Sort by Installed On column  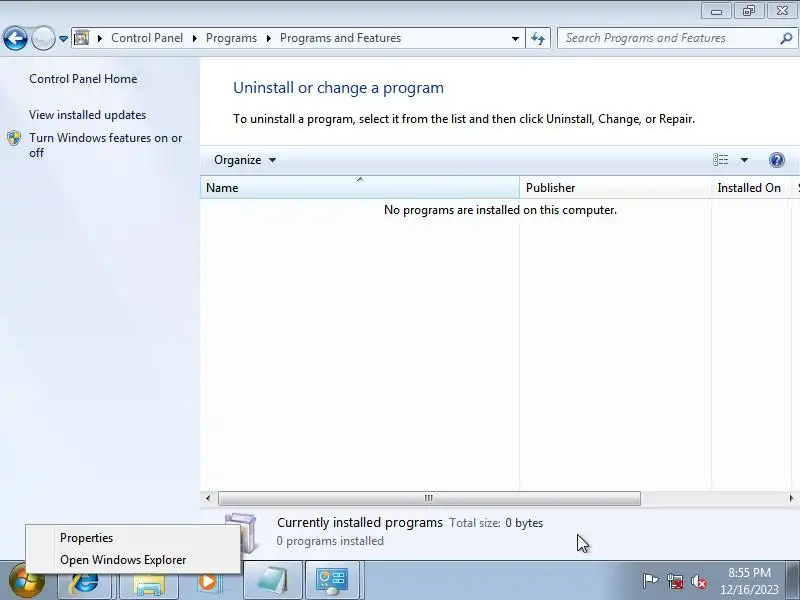(751, 188)
